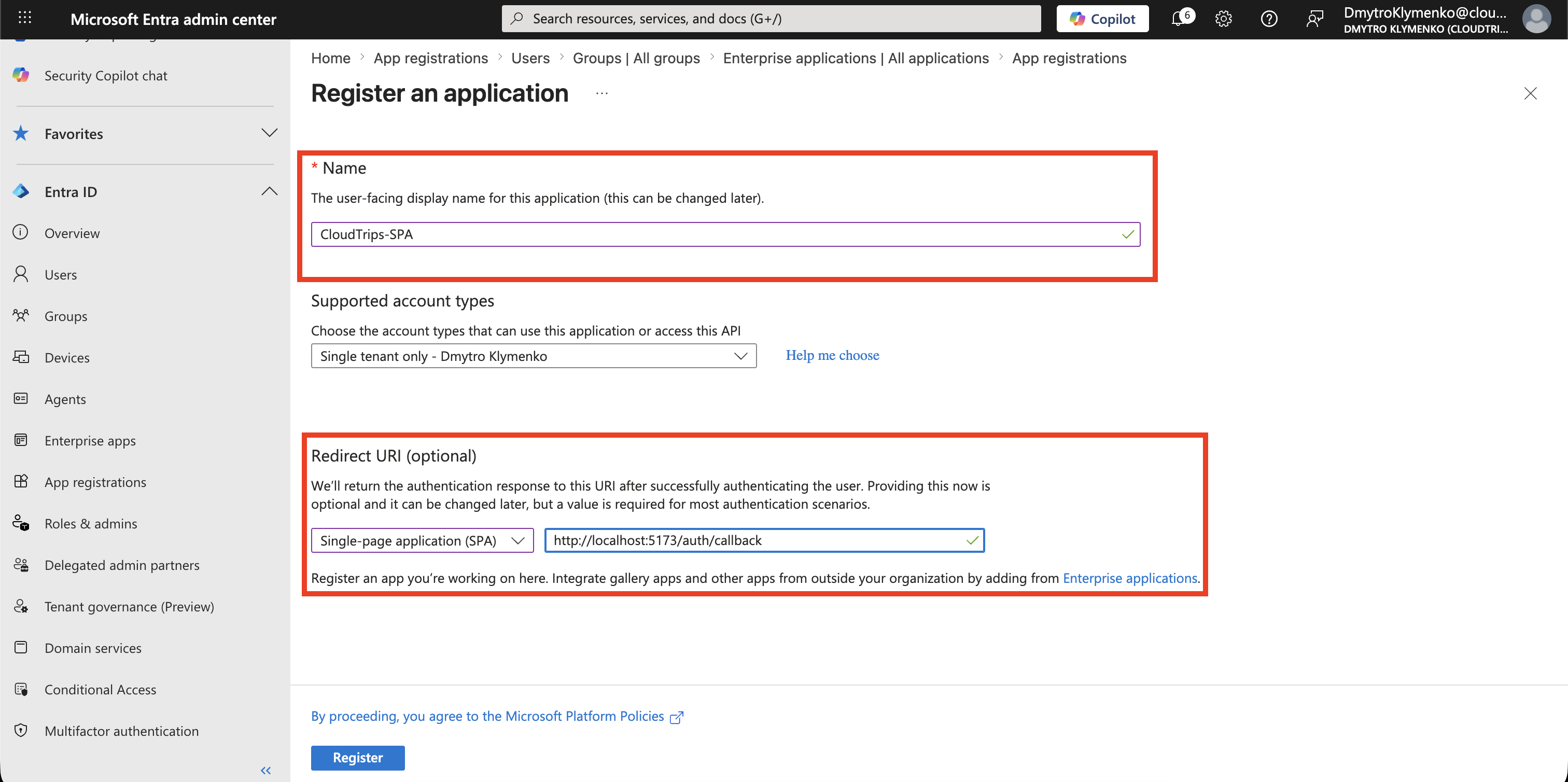Click the Enterprise apps icon
Screen dimensions: 1568x782
pos(21,440)
